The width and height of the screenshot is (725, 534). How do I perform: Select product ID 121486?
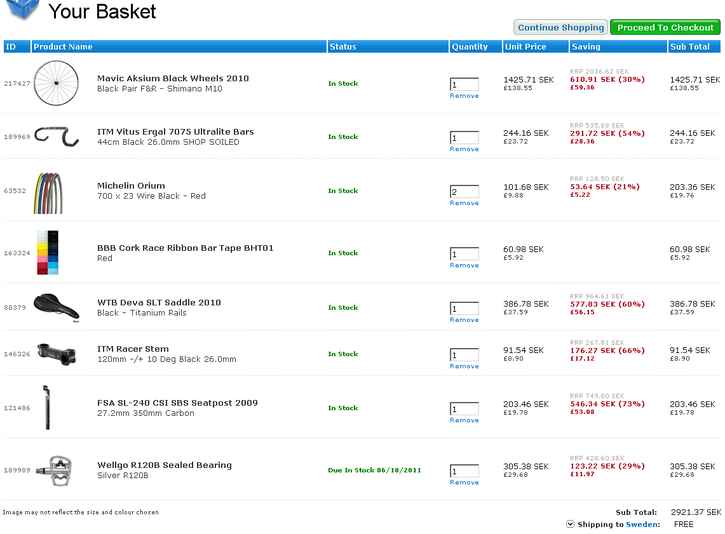[x=17, y=408]
